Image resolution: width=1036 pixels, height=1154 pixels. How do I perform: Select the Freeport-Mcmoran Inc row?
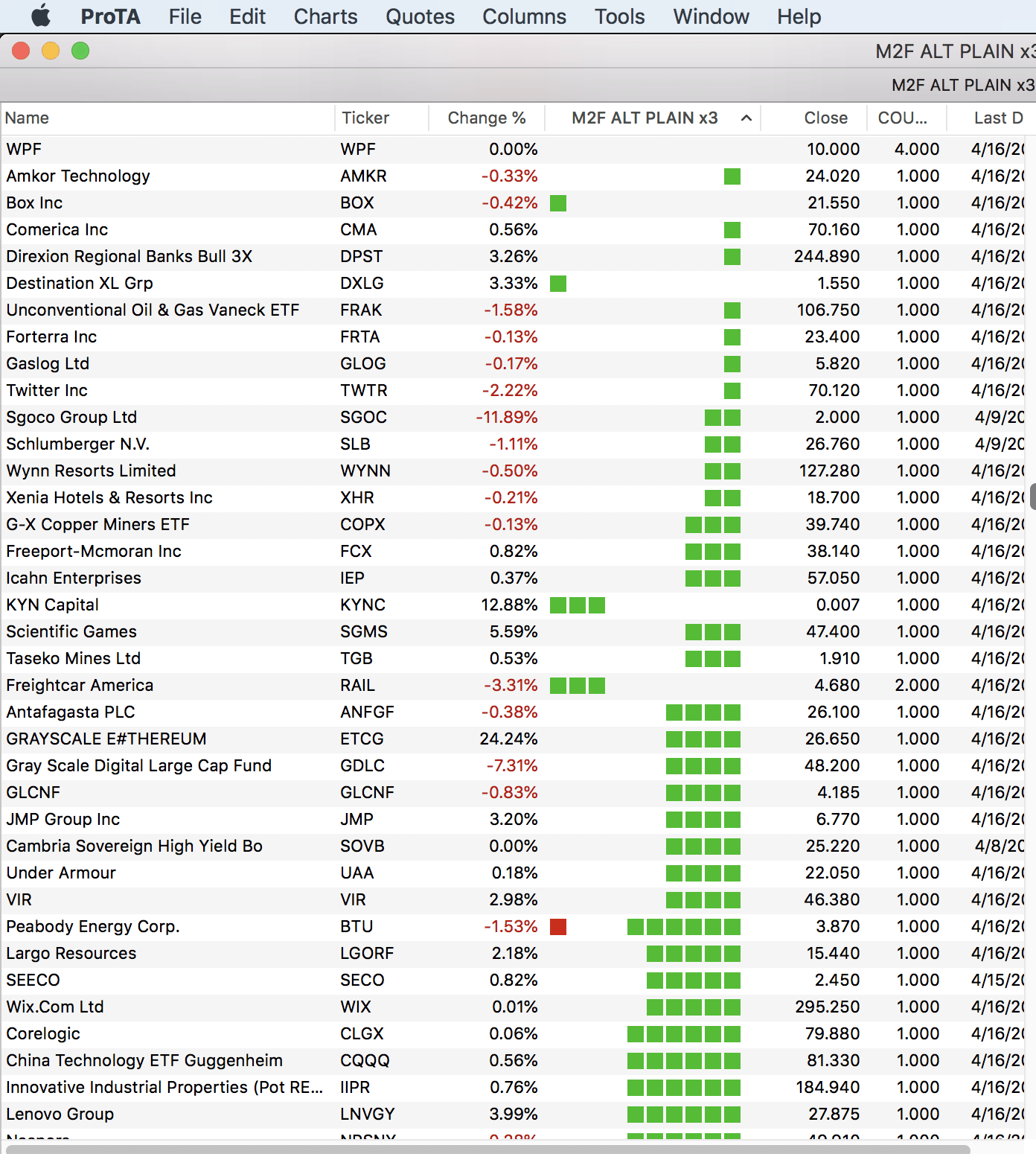point(514,552)
